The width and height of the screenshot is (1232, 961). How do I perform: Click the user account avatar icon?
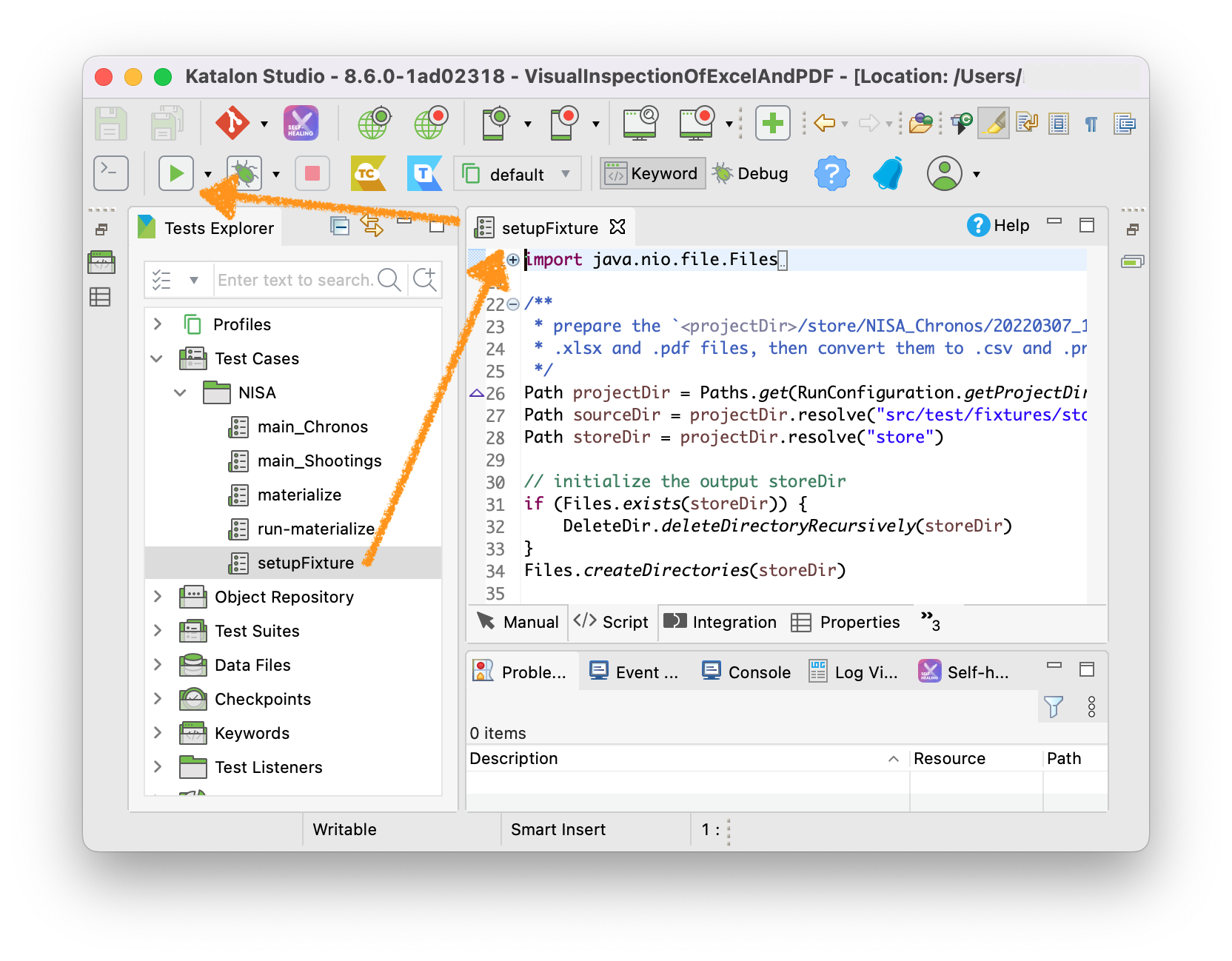pyautogui.click(x=945, y=173)
